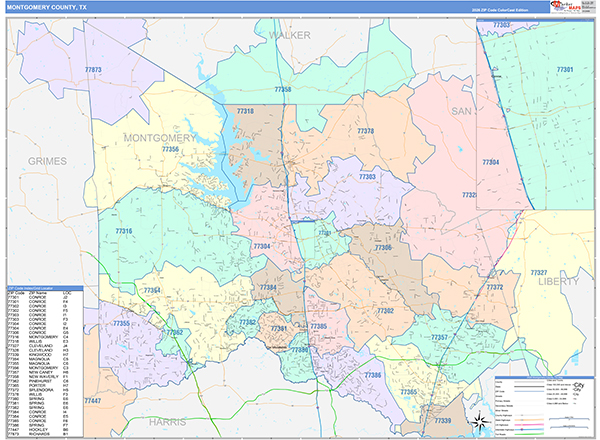The height and width of the screenshot is (440, 600).
Task: Click the Montgomery County, TX title
Action: (x=47, y=7)
